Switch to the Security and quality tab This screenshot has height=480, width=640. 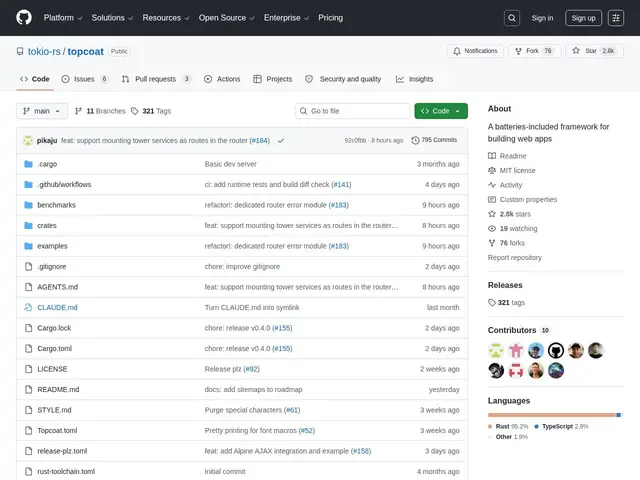pyautogui.click(x=343, y=79)
